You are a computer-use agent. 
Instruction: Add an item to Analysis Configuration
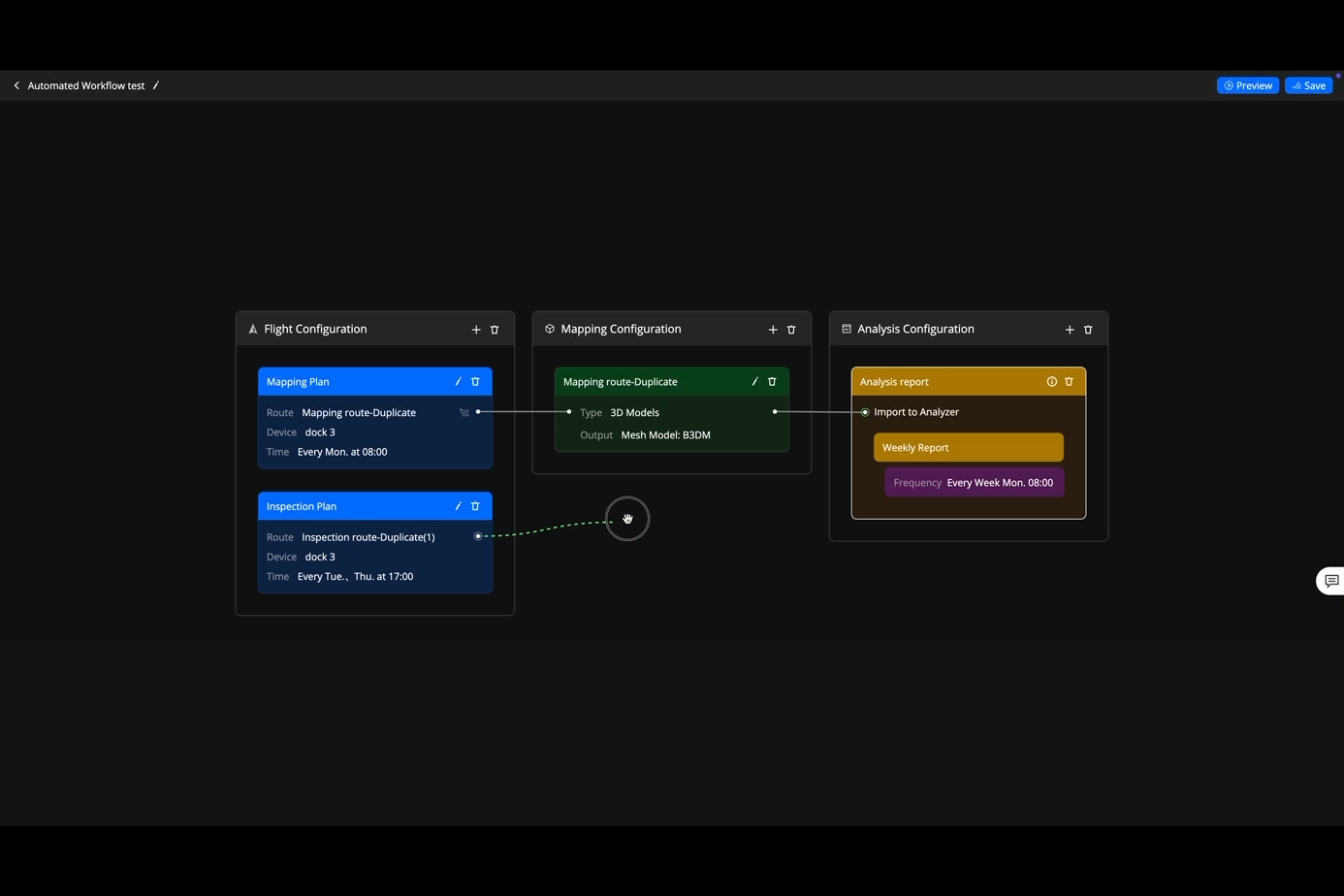(x=1070, y=330)
